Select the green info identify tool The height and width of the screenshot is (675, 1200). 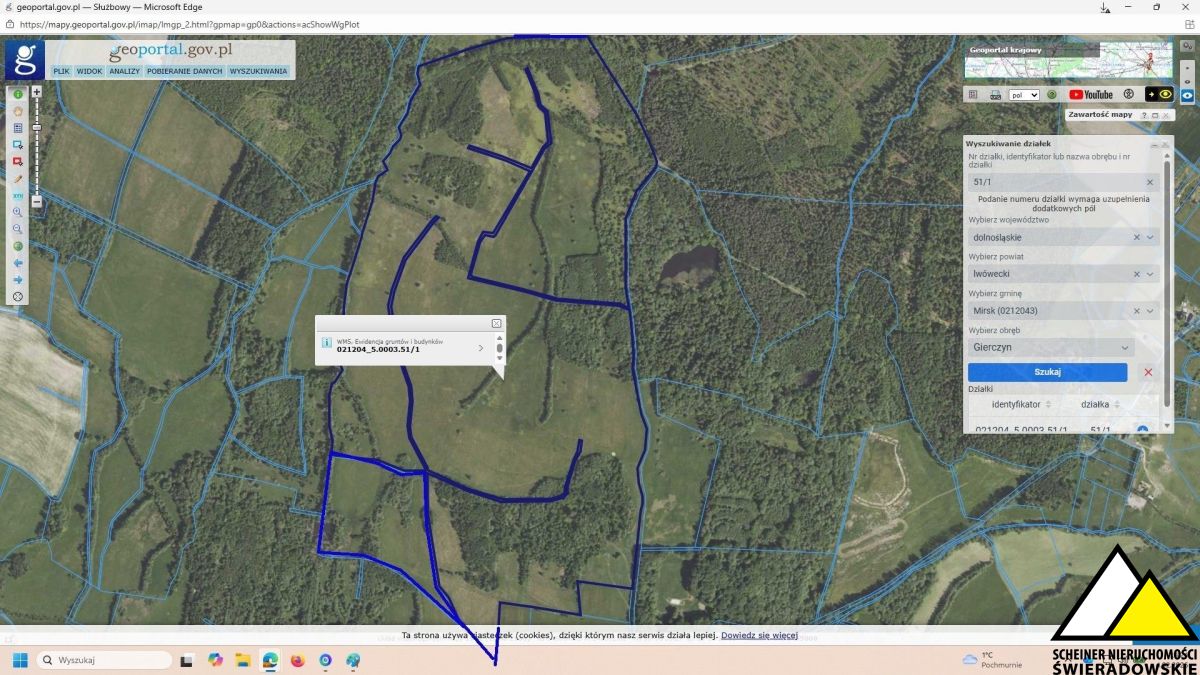coord(18,94)
